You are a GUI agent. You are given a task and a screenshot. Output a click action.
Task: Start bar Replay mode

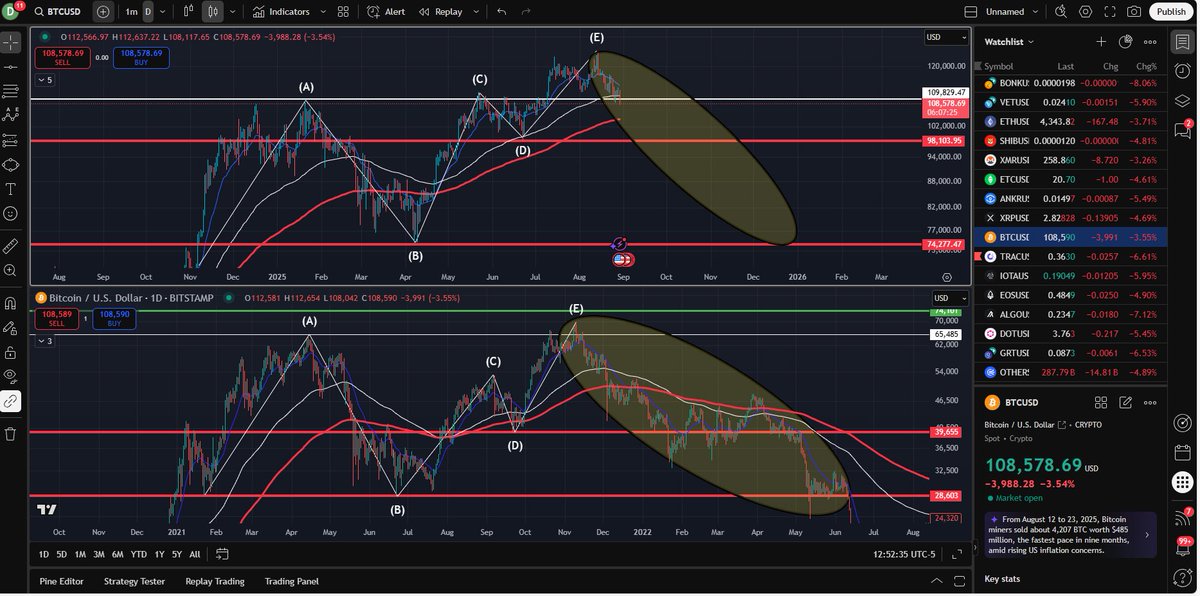click(441, 12)
